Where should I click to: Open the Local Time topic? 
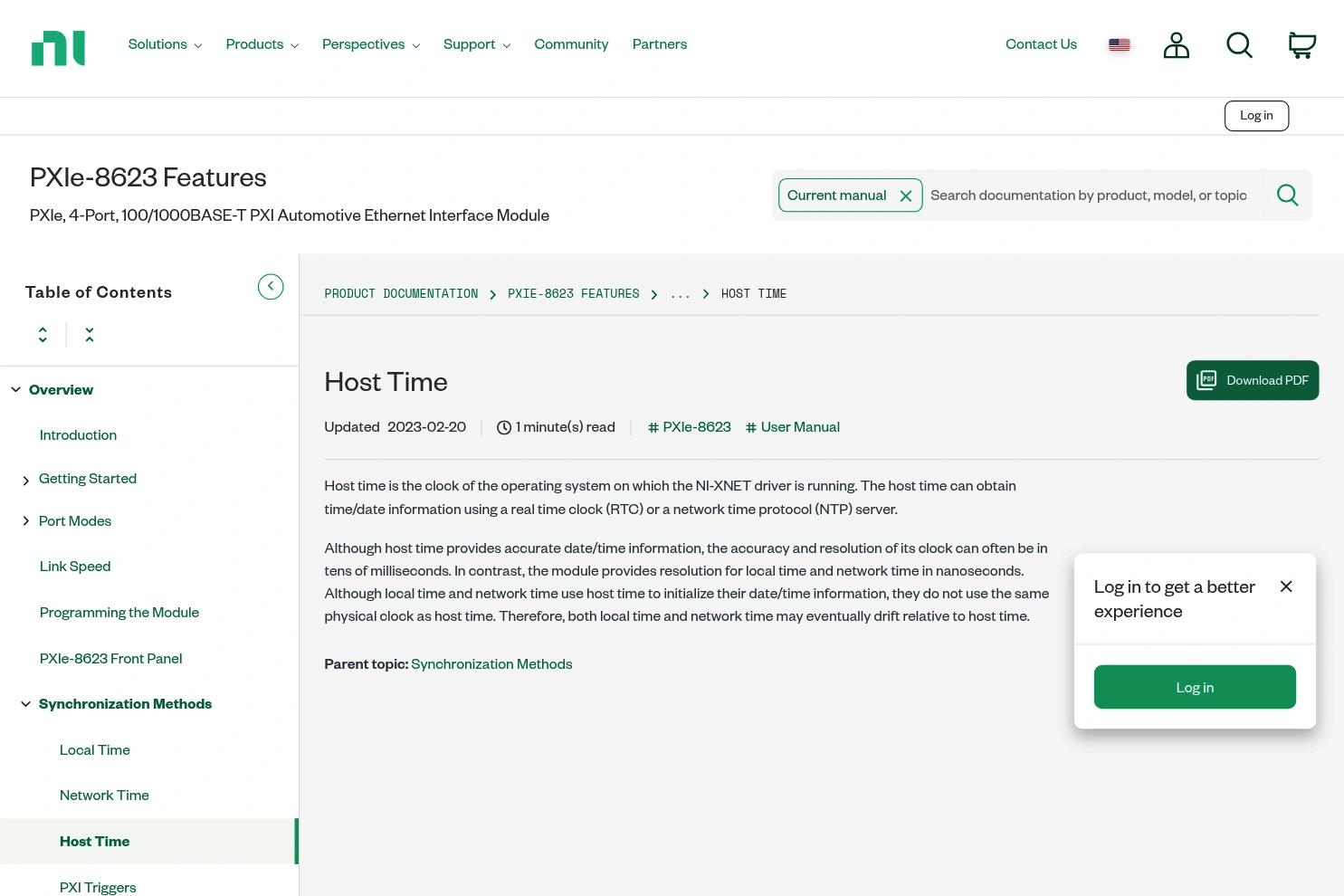[x=95, y=750]
